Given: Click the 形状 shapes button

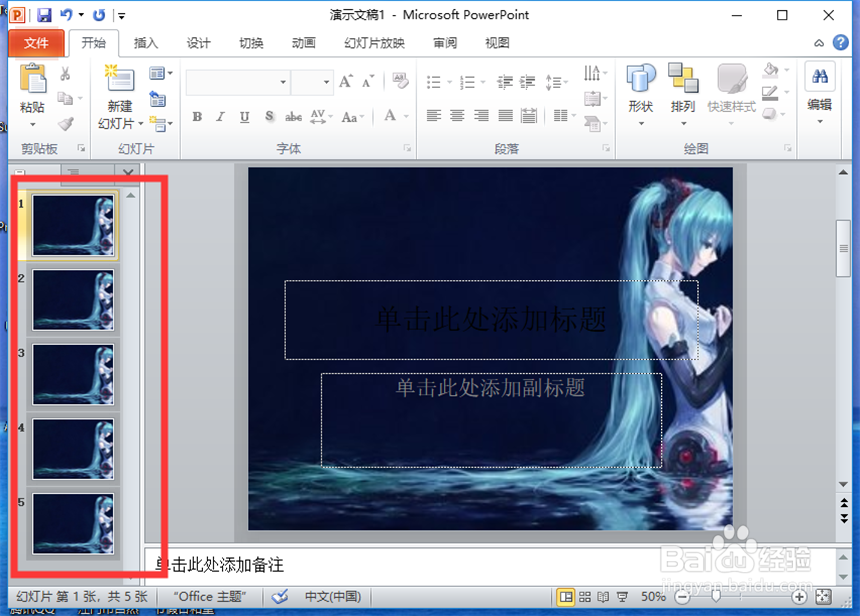Looking at the screenshot, I should click(641, 94).
